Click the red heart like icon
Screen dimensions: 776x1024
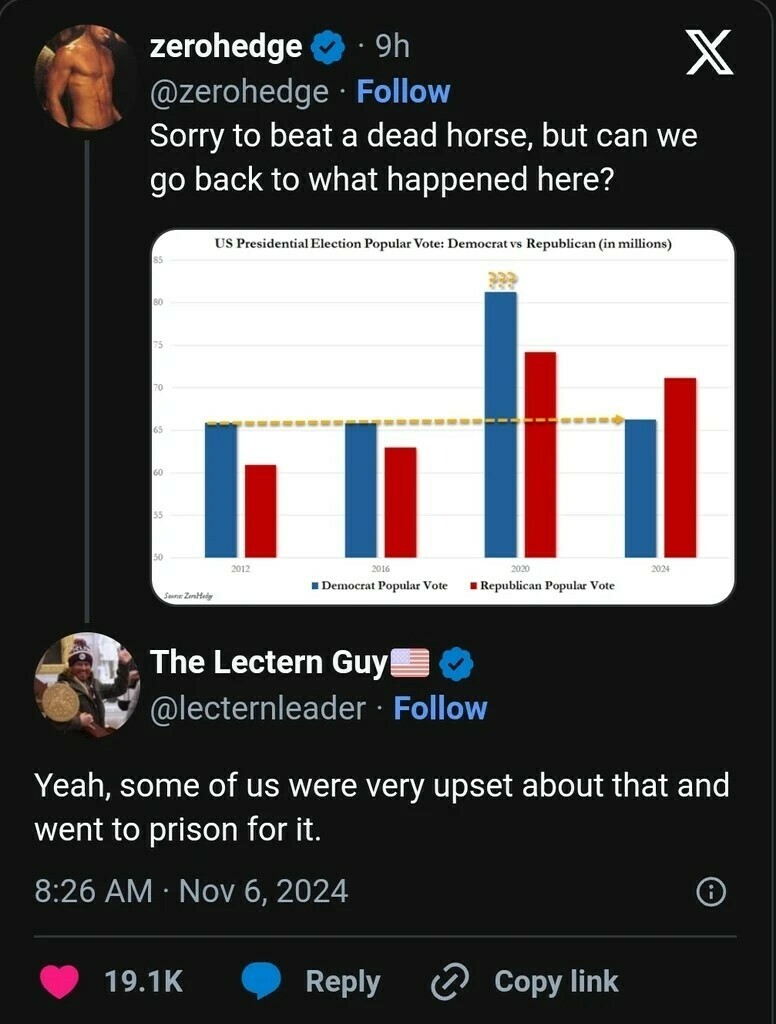60,981
